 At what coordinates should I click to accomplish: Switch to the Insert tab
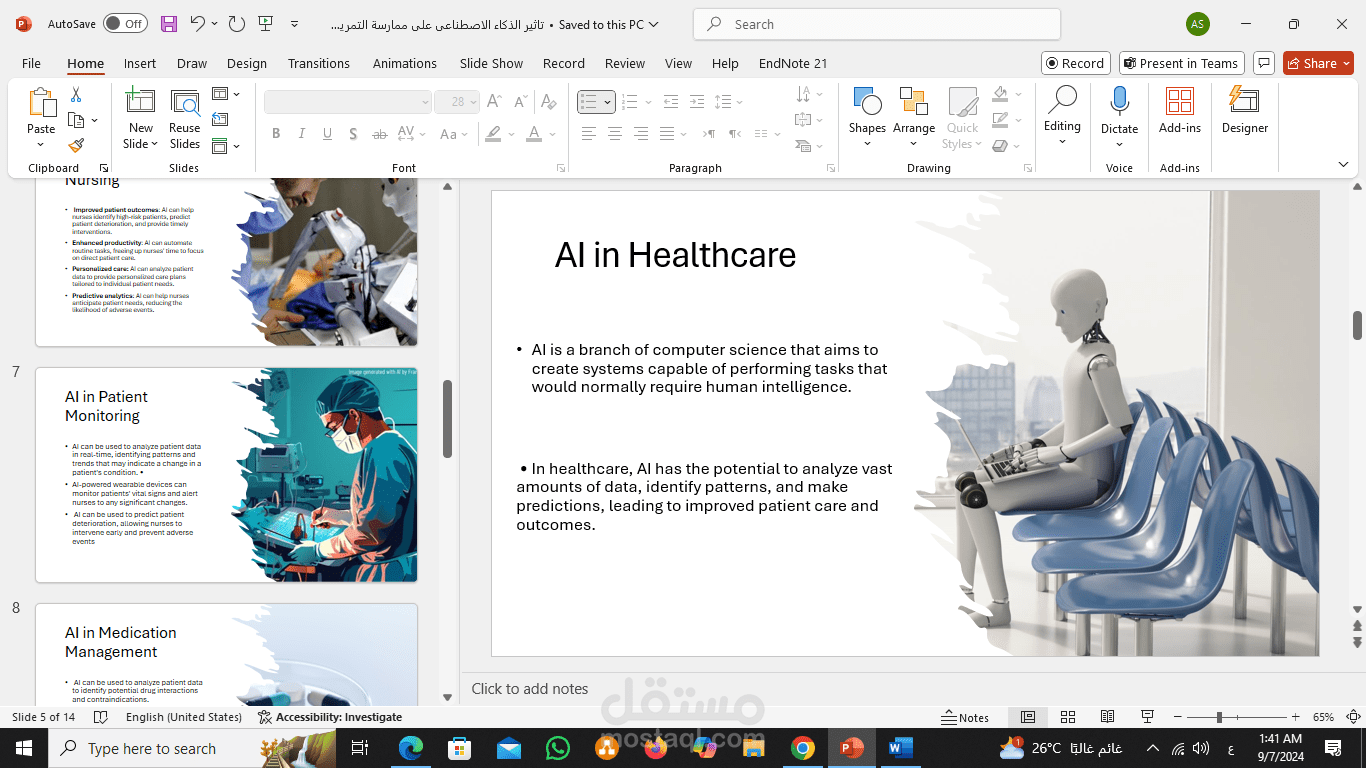[x=140, y=63]
